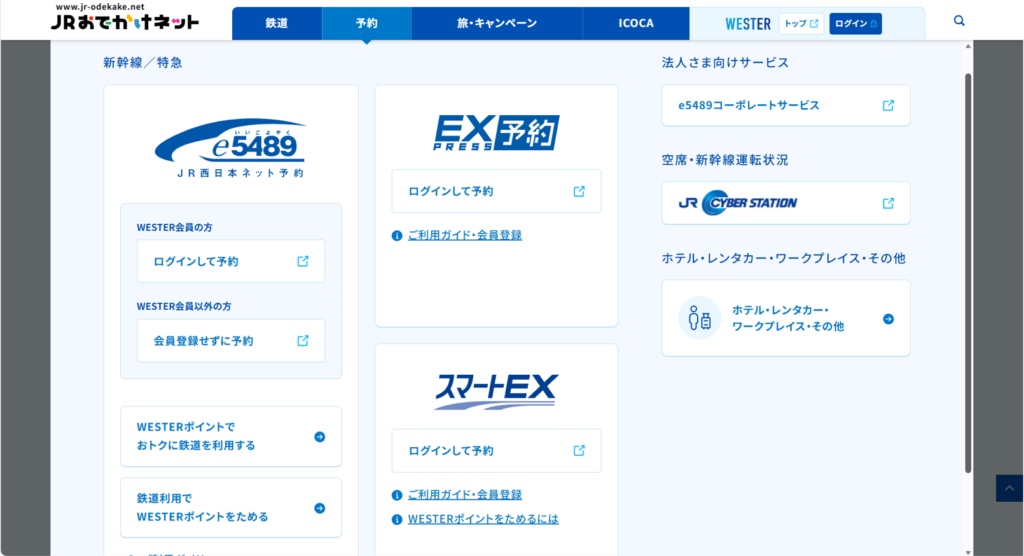Open e5489コーポレートサービス link
Image resolution: width=1024 pixels, height=556 pixels.
tap(785, 105)
